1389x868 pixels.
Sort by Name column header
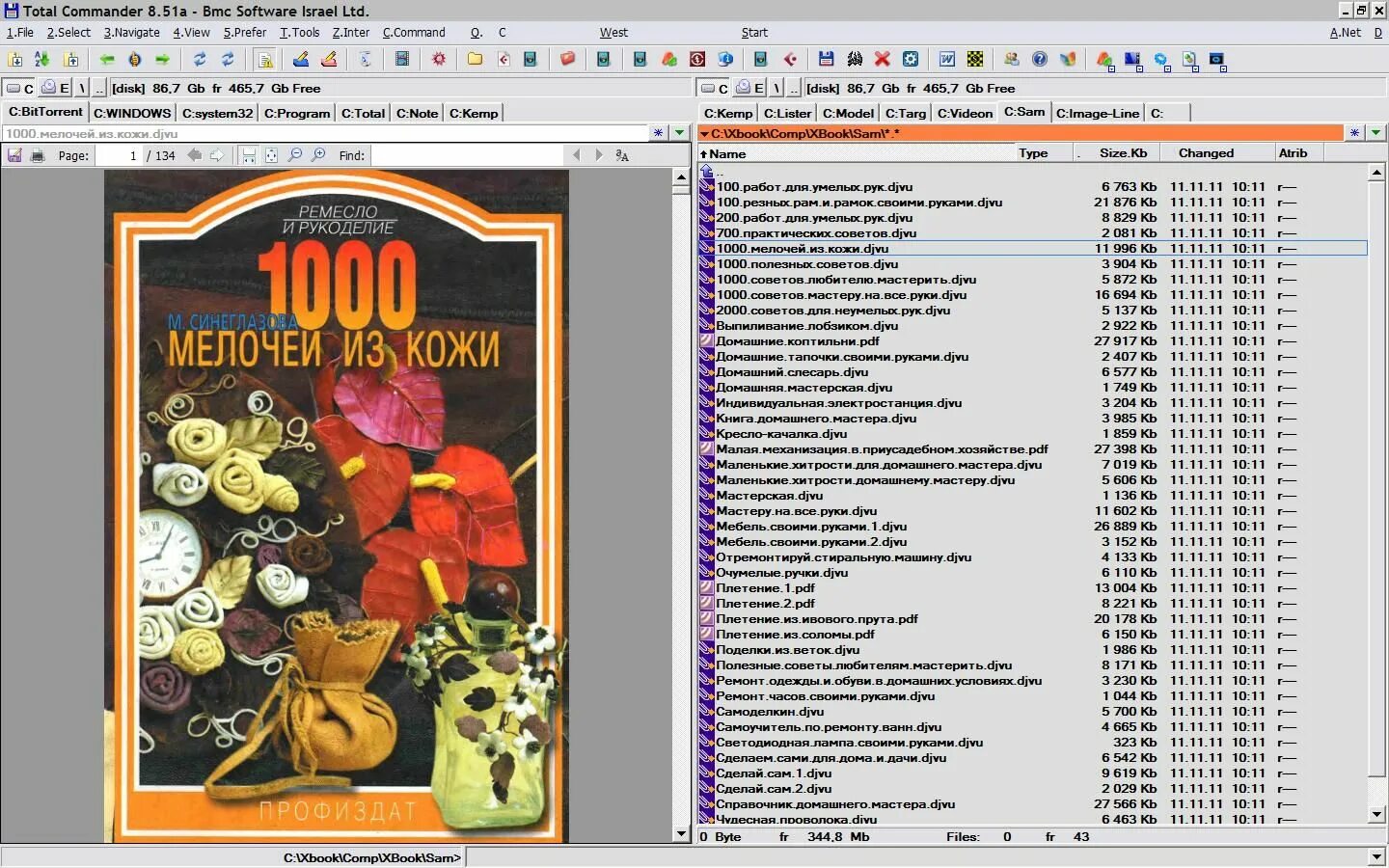click(858, 153)
